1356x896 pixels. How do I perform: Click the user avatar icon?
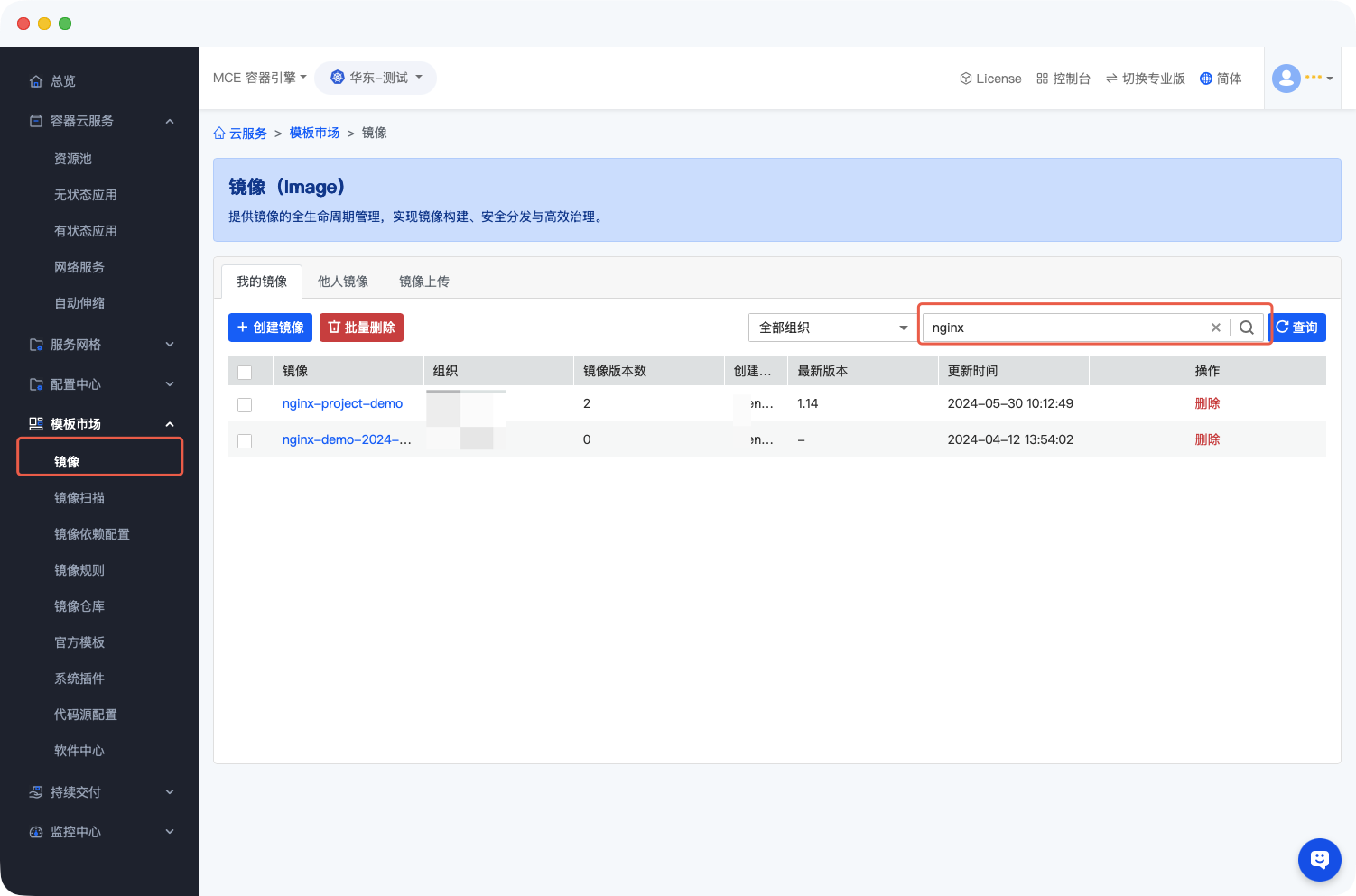[x=1286, y=79]
